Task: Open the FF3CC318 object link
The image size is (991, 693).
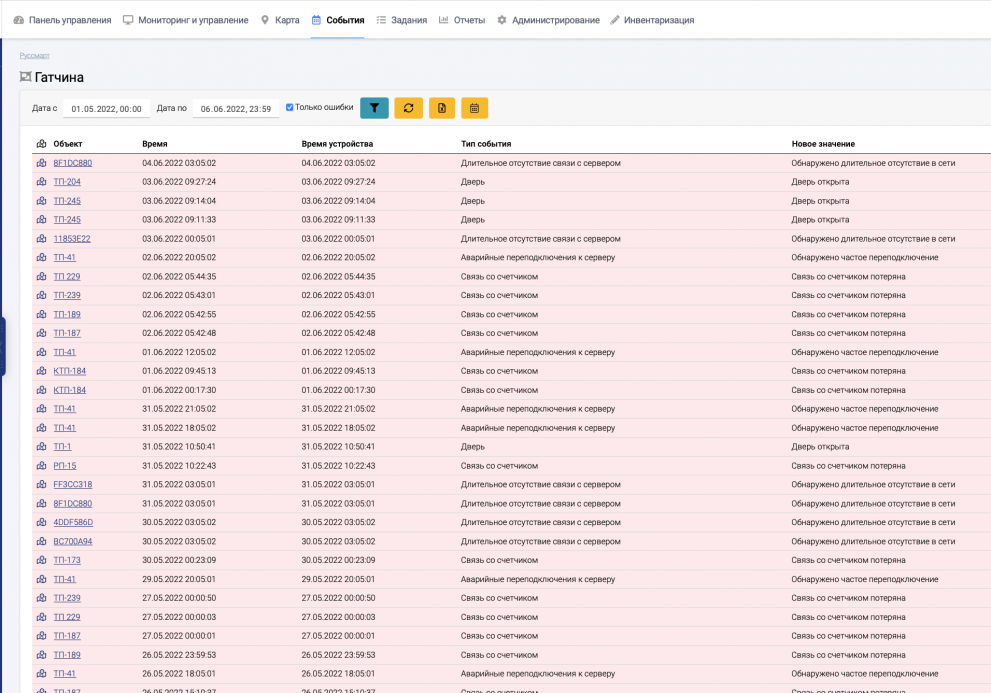Action: click(72, 485)
